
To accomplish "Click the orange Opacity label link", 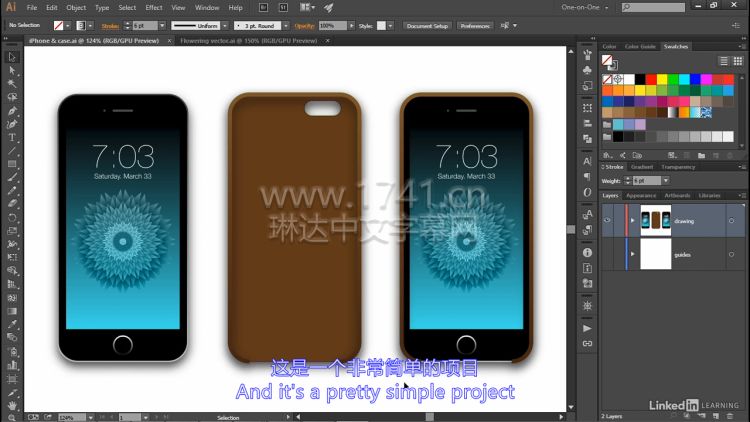I will [304, 26].
